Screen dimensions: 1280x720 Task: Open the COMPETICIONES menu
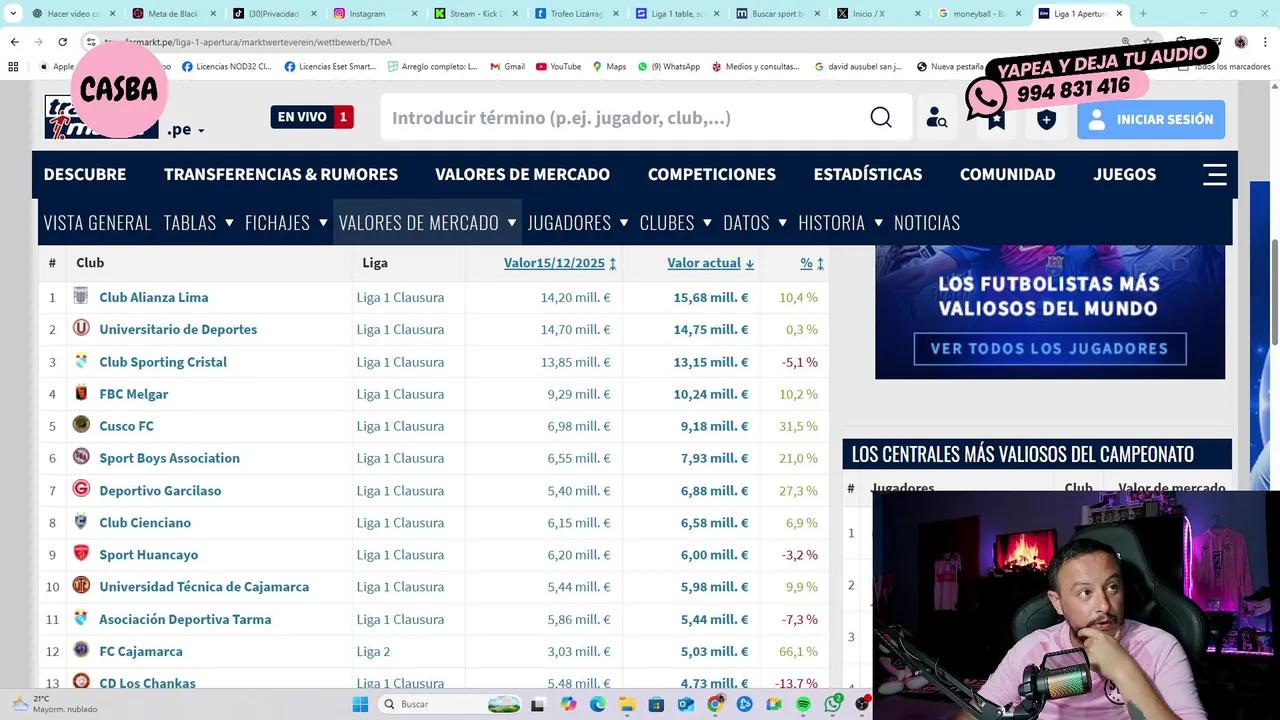click(712, 174)
